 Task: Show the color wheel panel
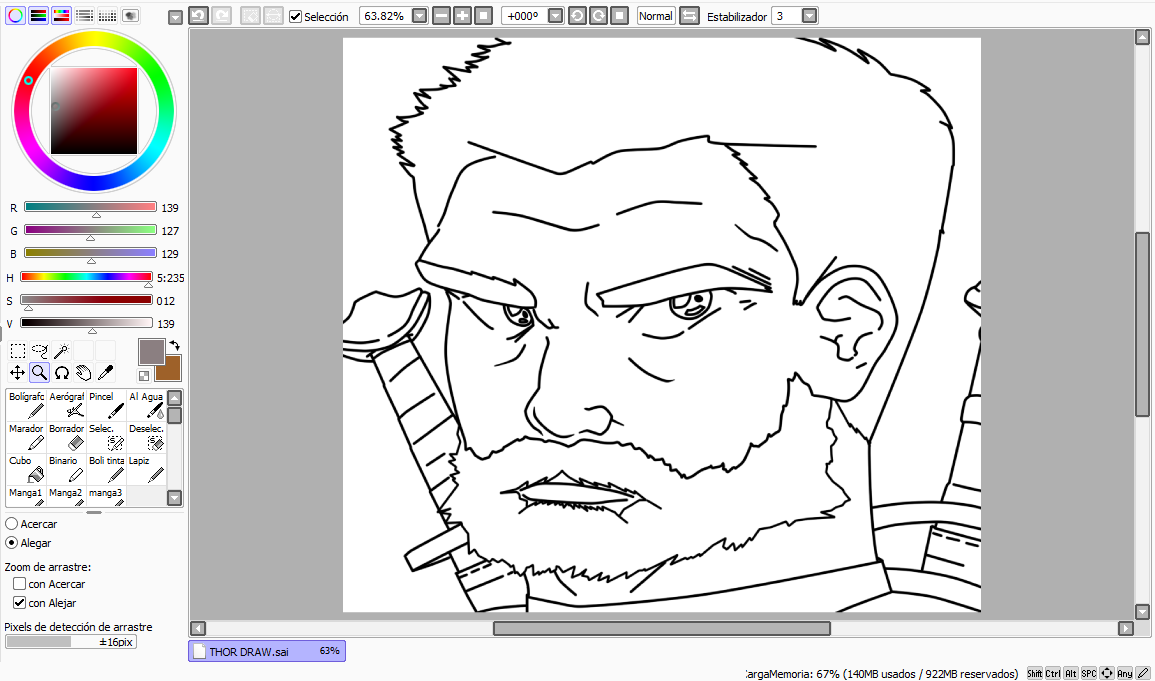15,15
